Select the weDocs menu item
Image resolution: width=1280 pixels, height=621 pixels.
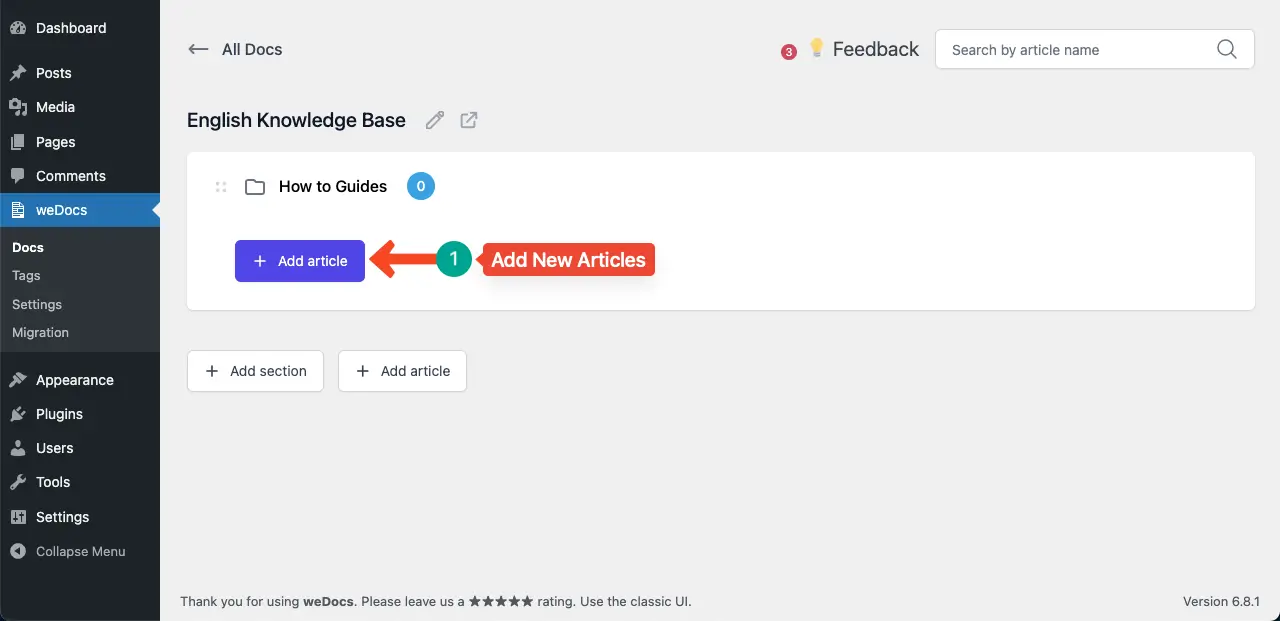click(80, 210)
